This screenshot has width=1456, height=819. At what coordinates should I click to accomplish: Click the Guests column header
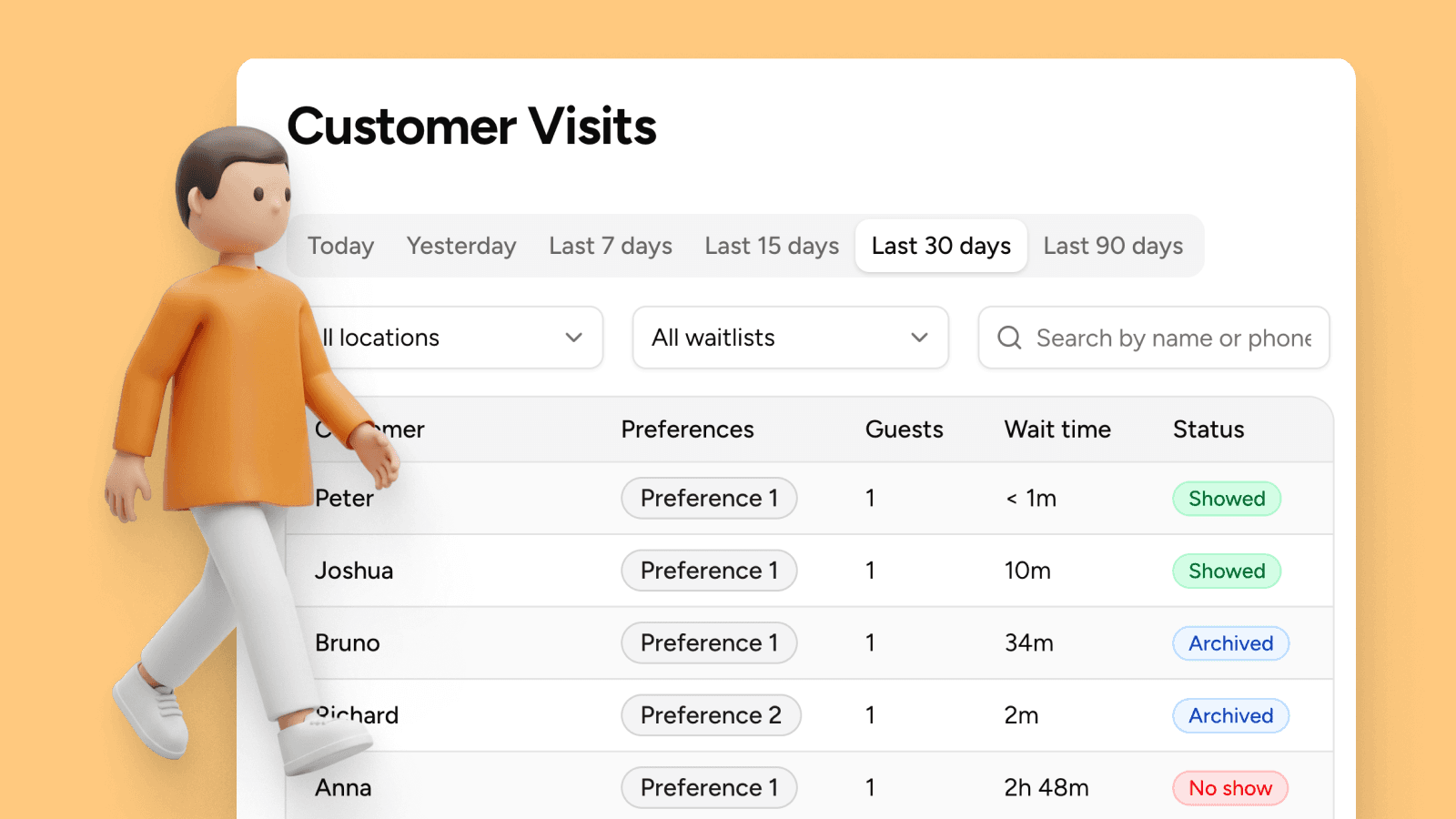pos(904,429)
